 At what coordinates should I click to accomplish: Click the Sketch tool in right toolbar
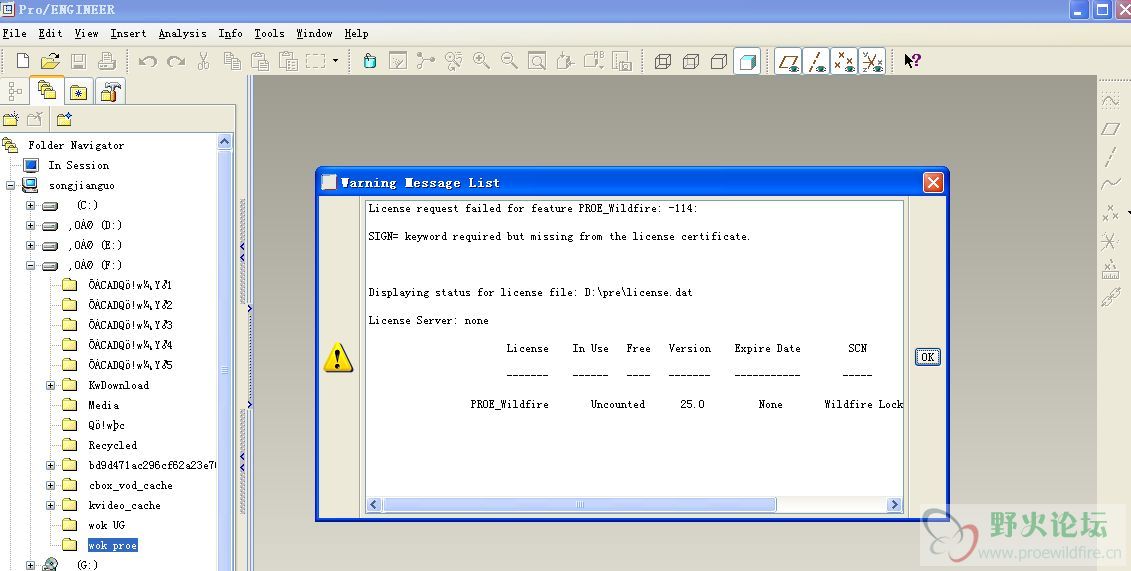point(1111,100)
